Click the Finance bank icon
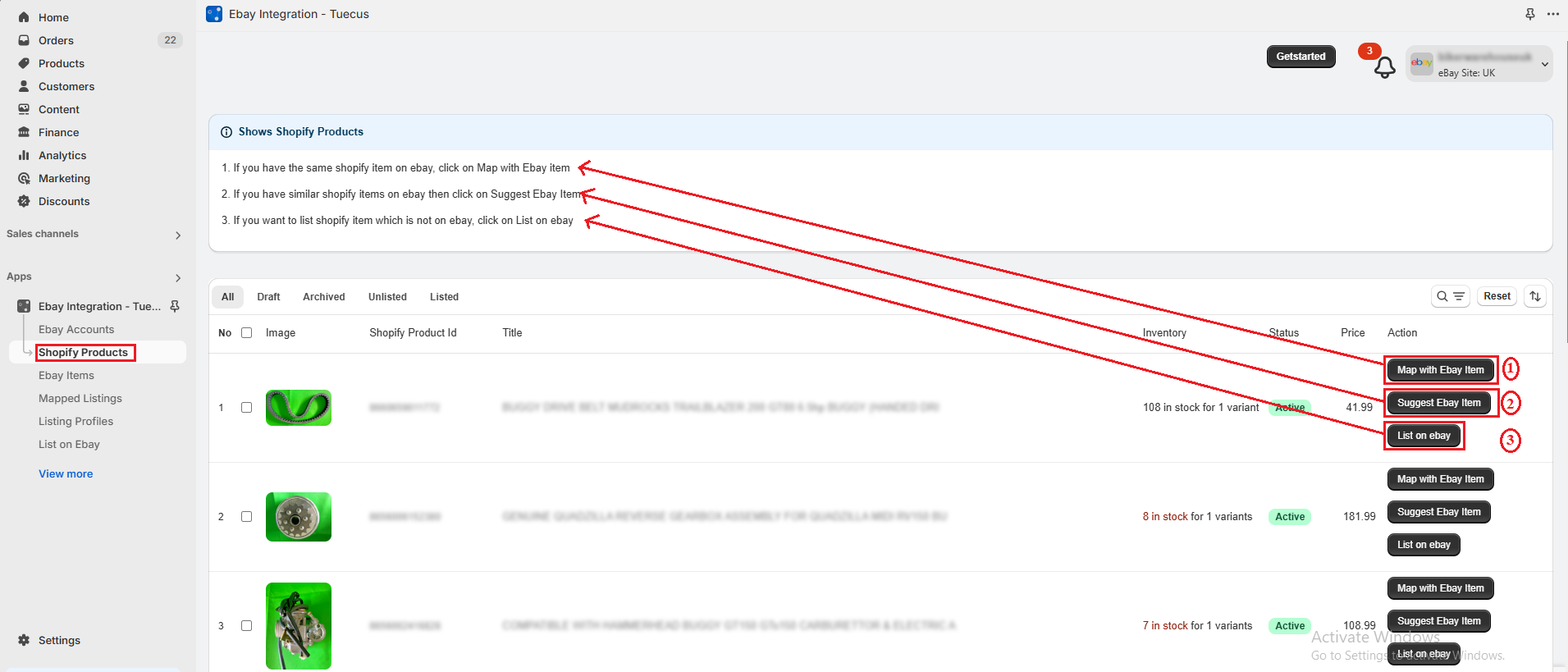Screen dimensions: 1568x672 (x=24, y=132)
